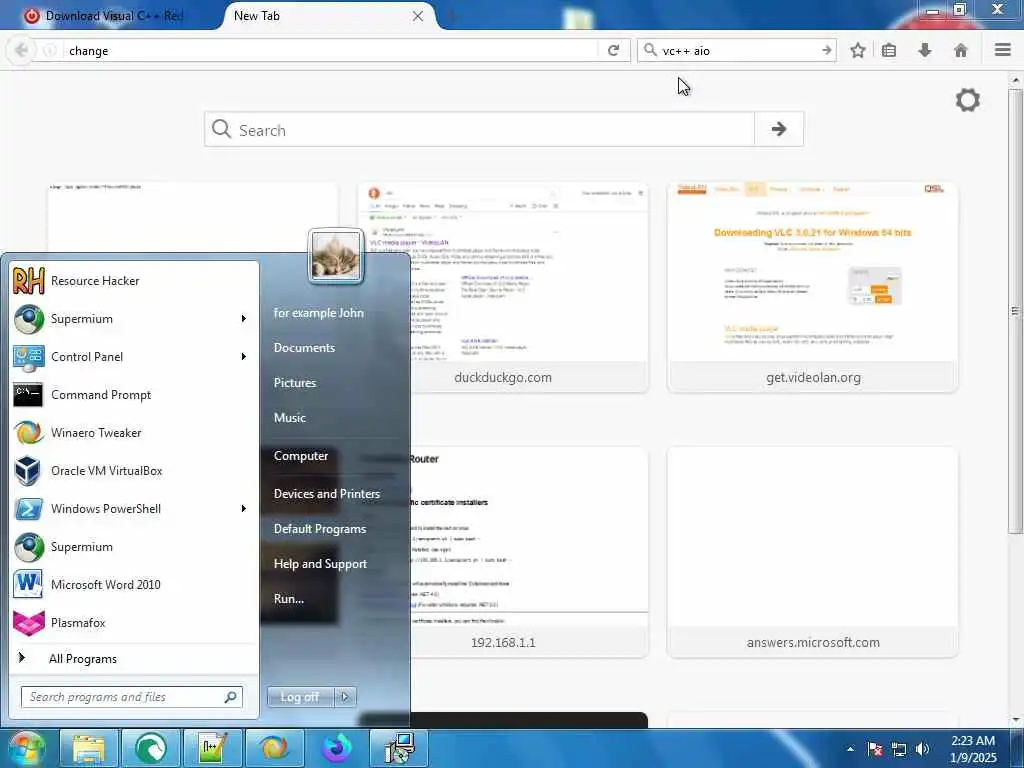
Task: Go to home page icon
Action: pyautogui.click(x=961, y=50)
